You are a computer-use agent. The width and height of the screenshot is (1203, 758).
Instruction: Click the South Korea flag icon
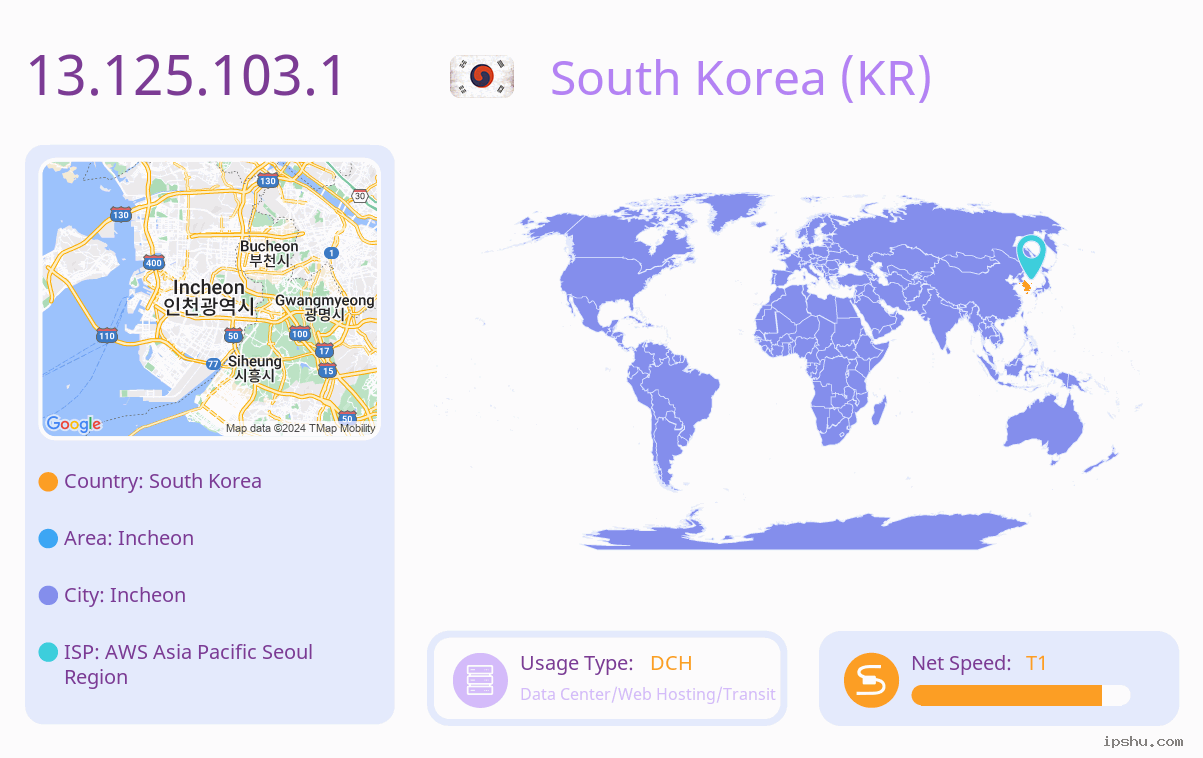pos(482,77)
